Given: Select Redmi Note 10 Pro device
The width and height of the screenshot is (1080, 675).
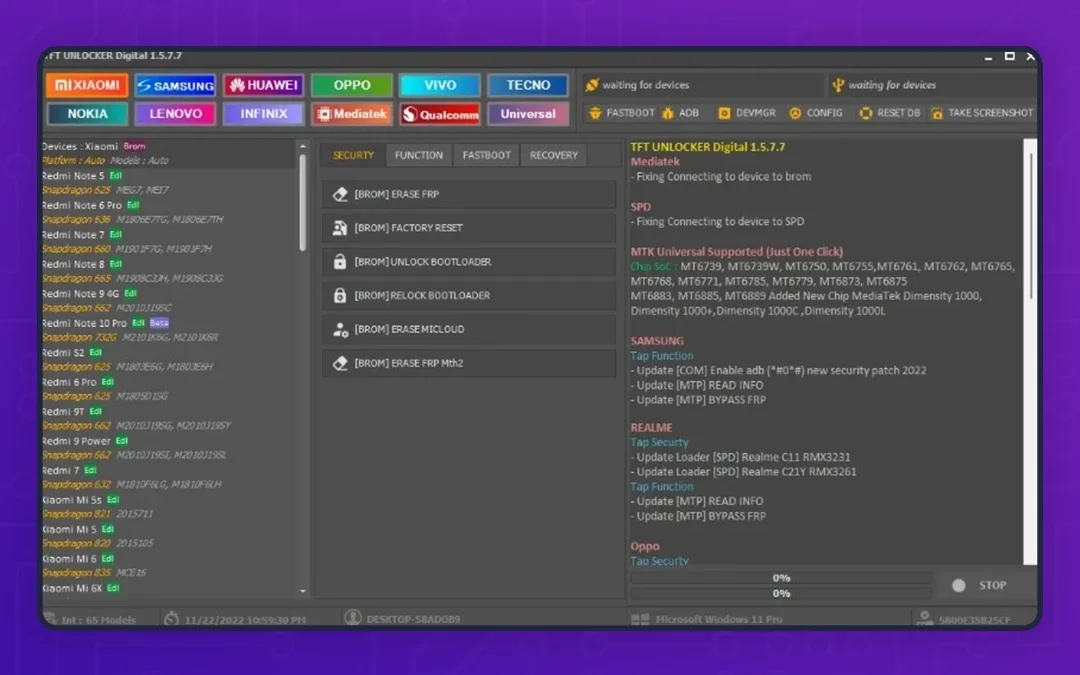Looking at the screenshot, I should [169, 330].
